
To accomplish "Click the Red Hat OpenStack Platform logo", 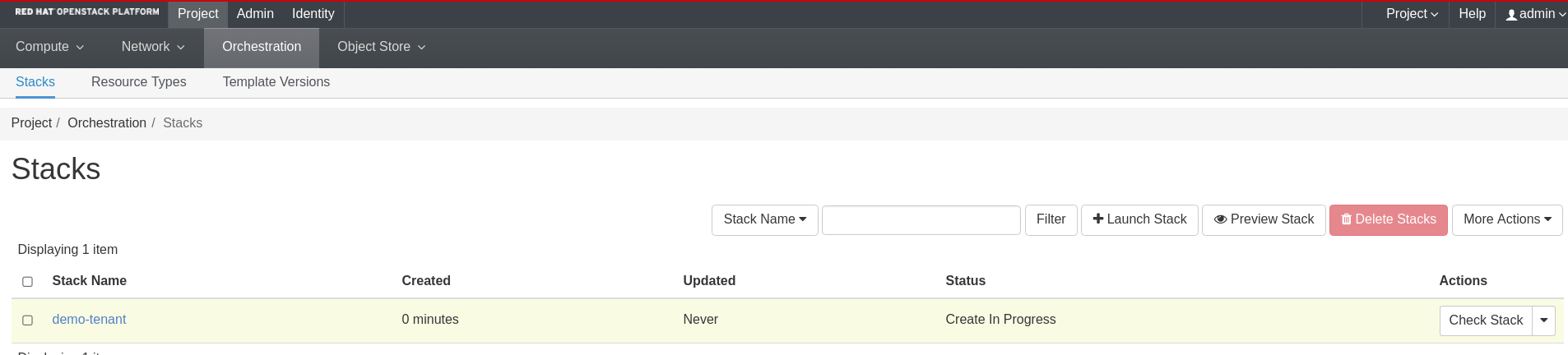I will (x=87, y=12).
